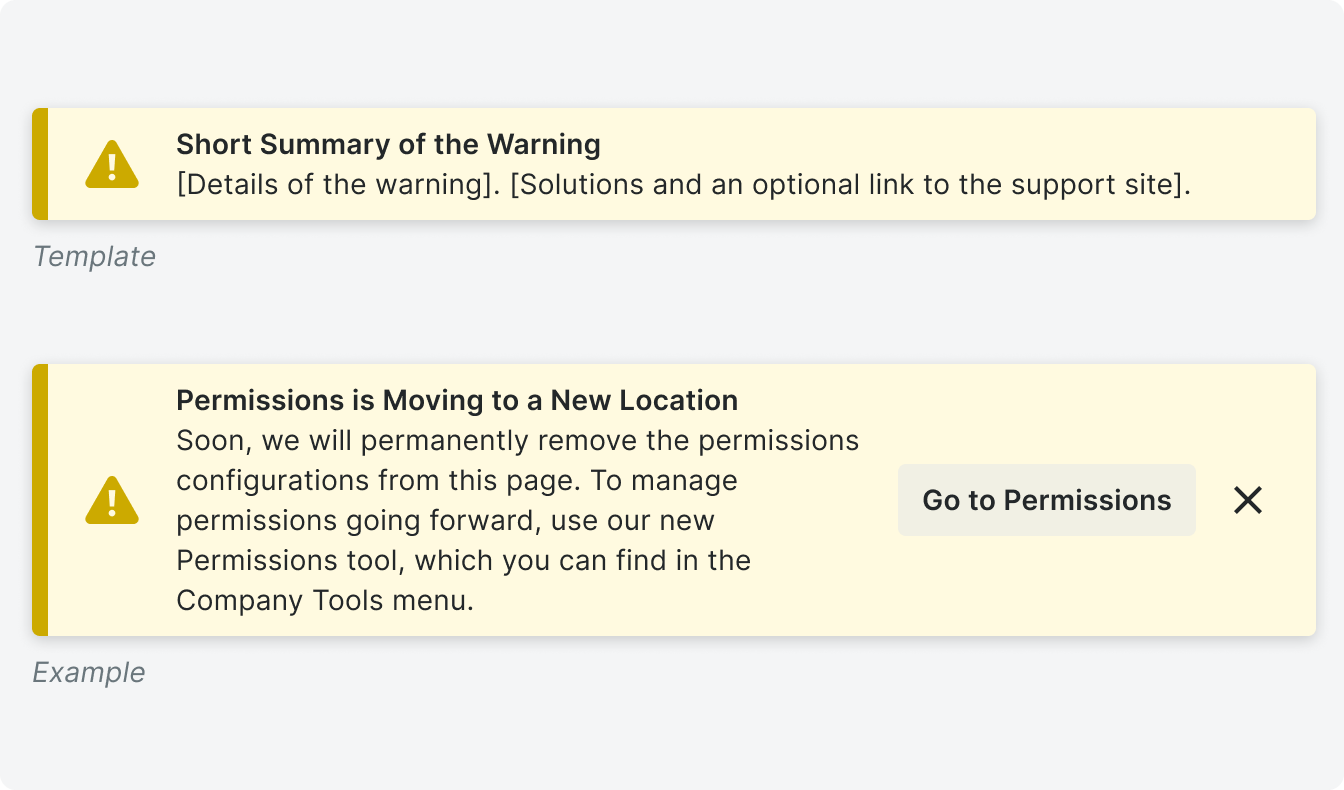Click the warning triangle icon in Template banner
This screenshot has width=1344, height=790.
click(112, 164)
